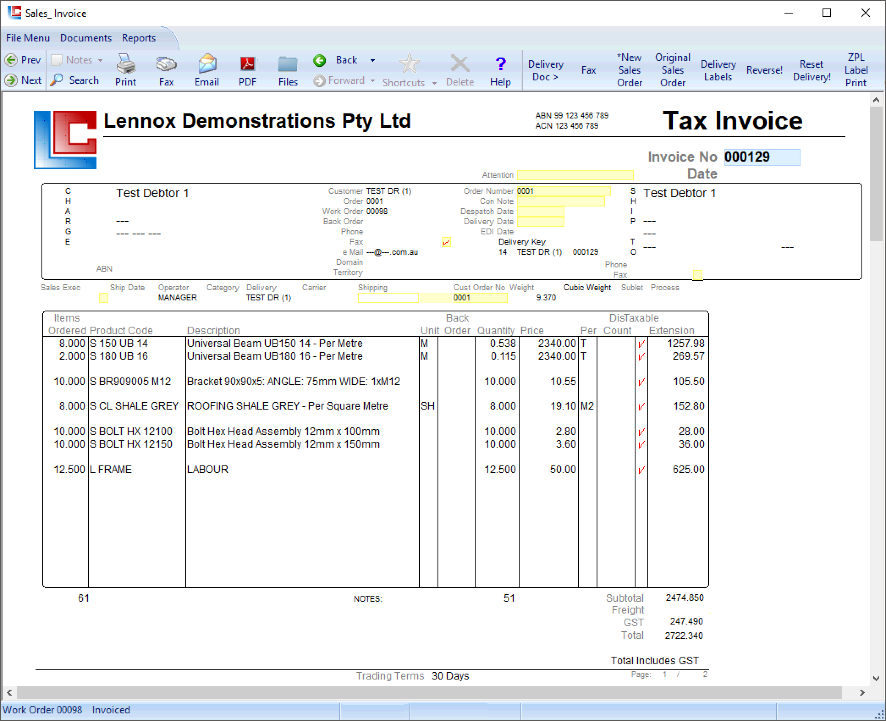Tick the checkbox beside shipping Fax field
Viewport: 886px width, 721px height.
(697, 274)
